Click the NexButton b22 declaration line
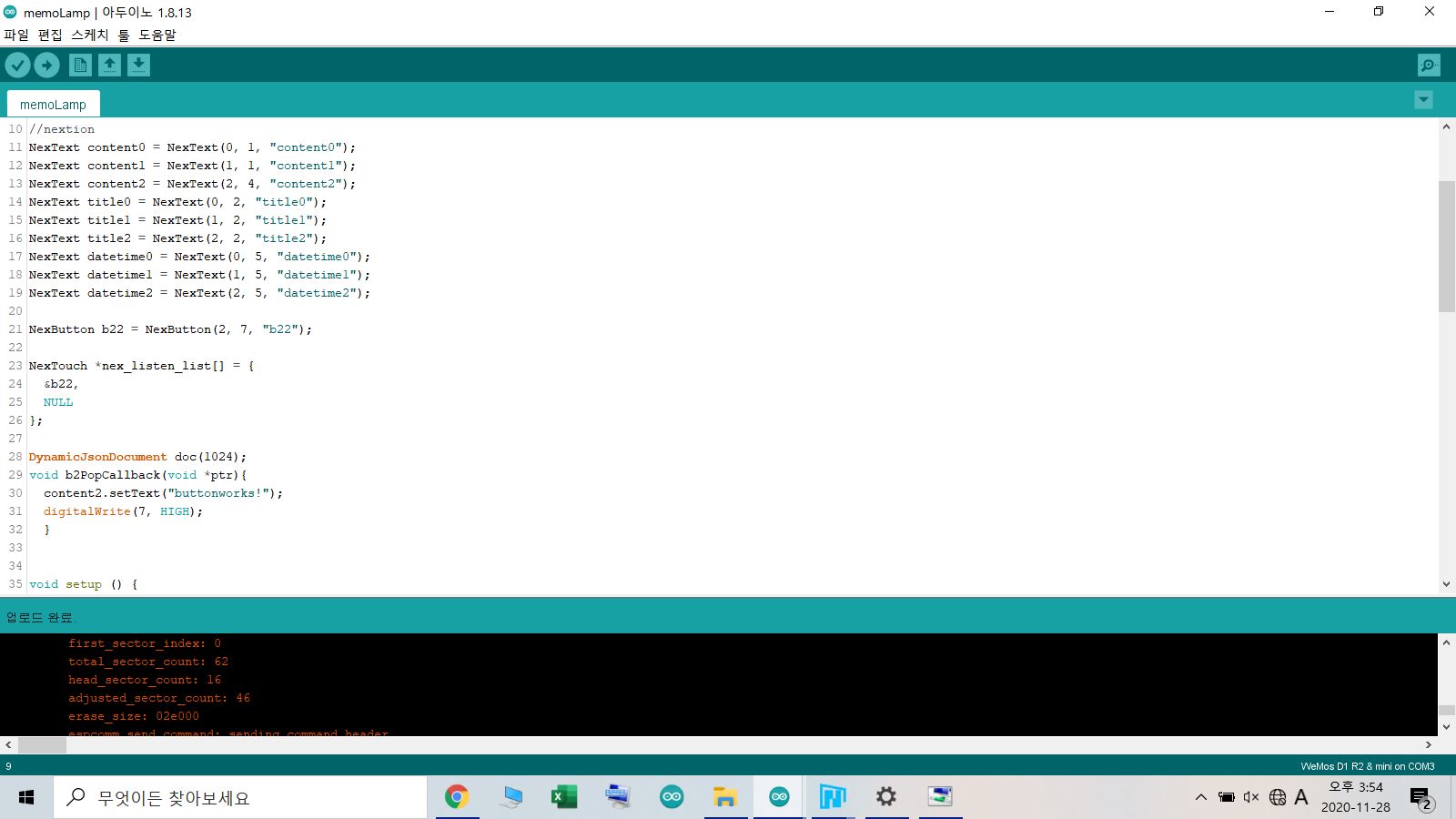This screenshot has height=819, width=1456. pyautogui.click(x=170, y=329)
